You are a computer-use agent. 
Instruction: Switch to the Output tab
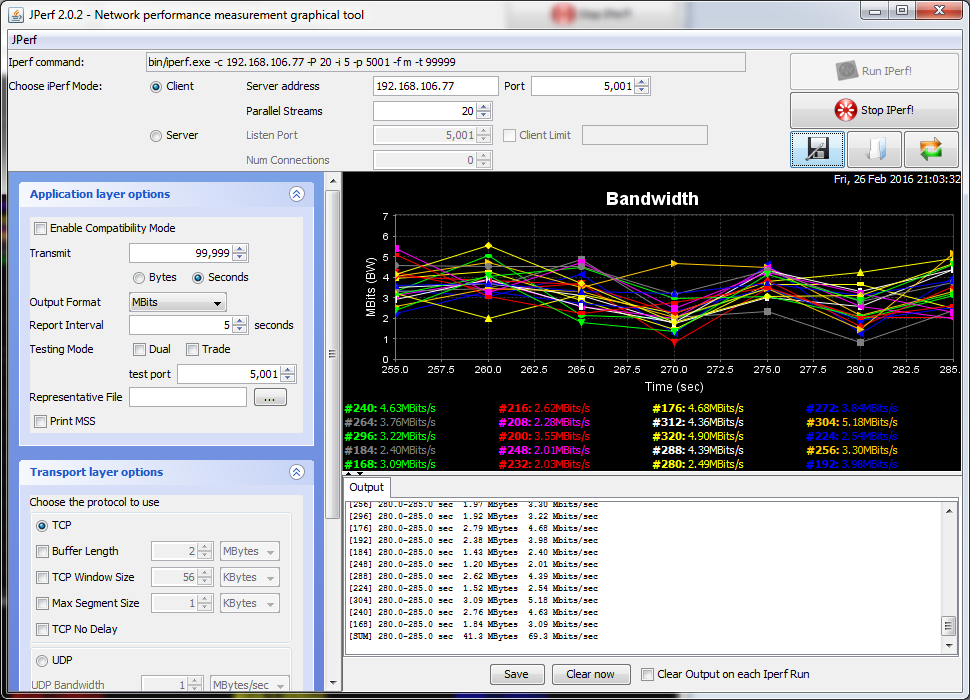(x=365, y=487)
